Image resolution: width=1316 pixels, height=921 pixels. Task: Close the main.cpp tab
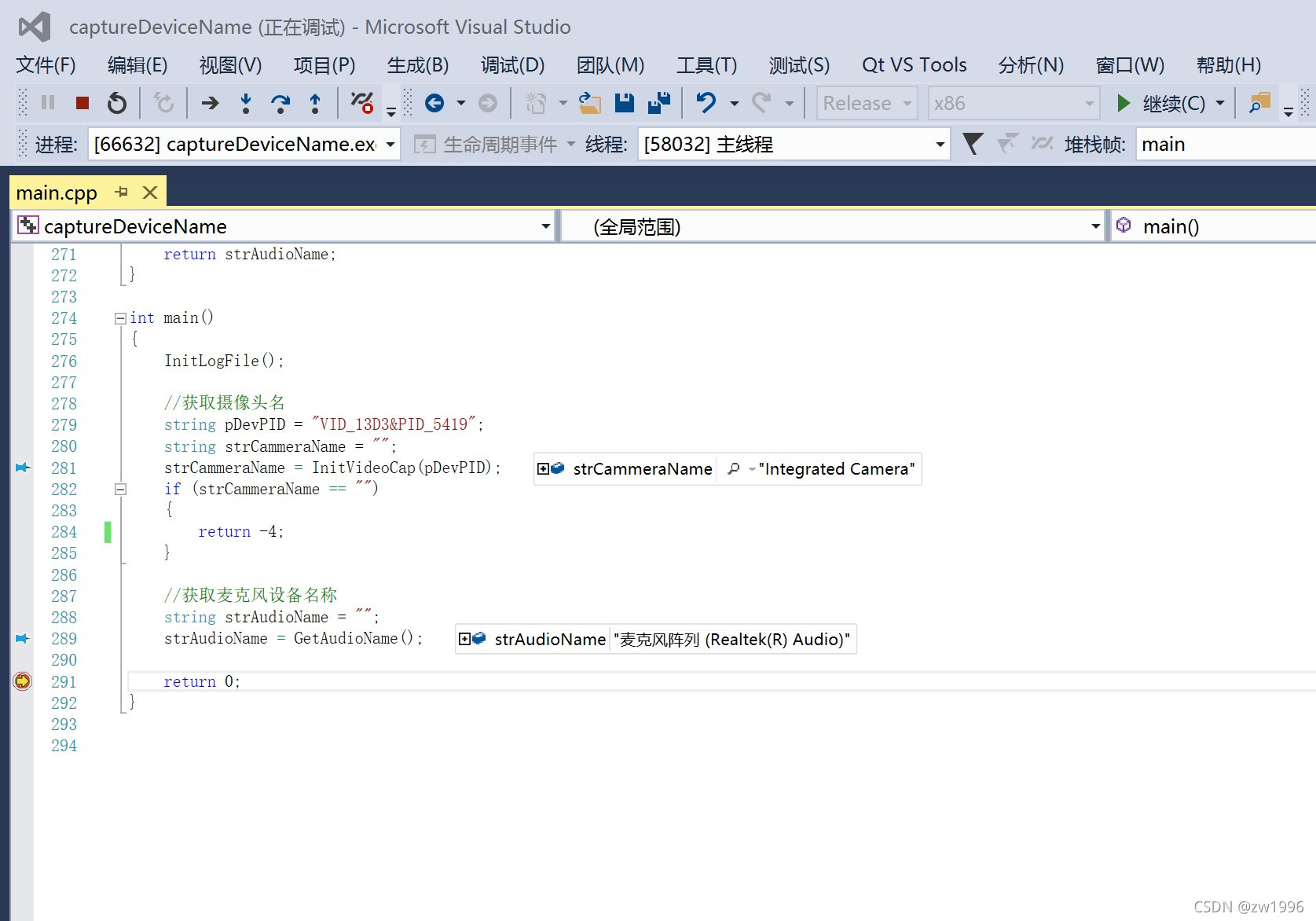click(150, 192)
